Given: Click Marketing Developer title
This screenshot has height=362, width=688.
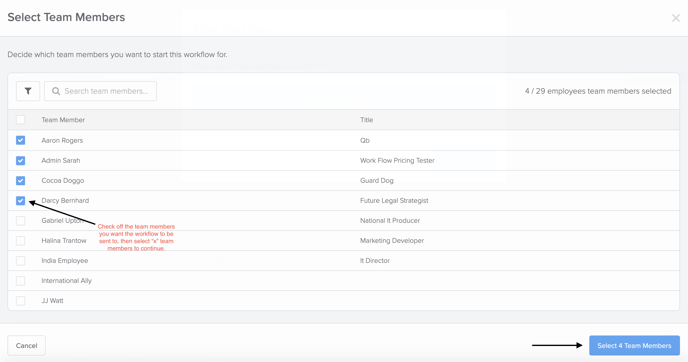Looking at the screenshot, I should tap(392, 241).
